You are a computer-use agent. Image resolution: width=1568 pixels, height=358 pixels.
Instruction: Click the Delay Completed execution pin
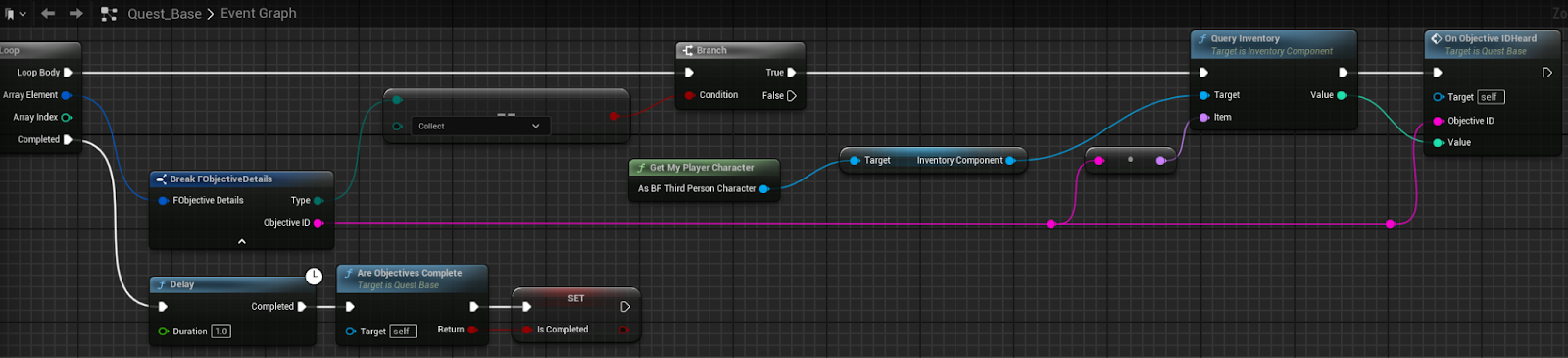click(x=302, y=307)
